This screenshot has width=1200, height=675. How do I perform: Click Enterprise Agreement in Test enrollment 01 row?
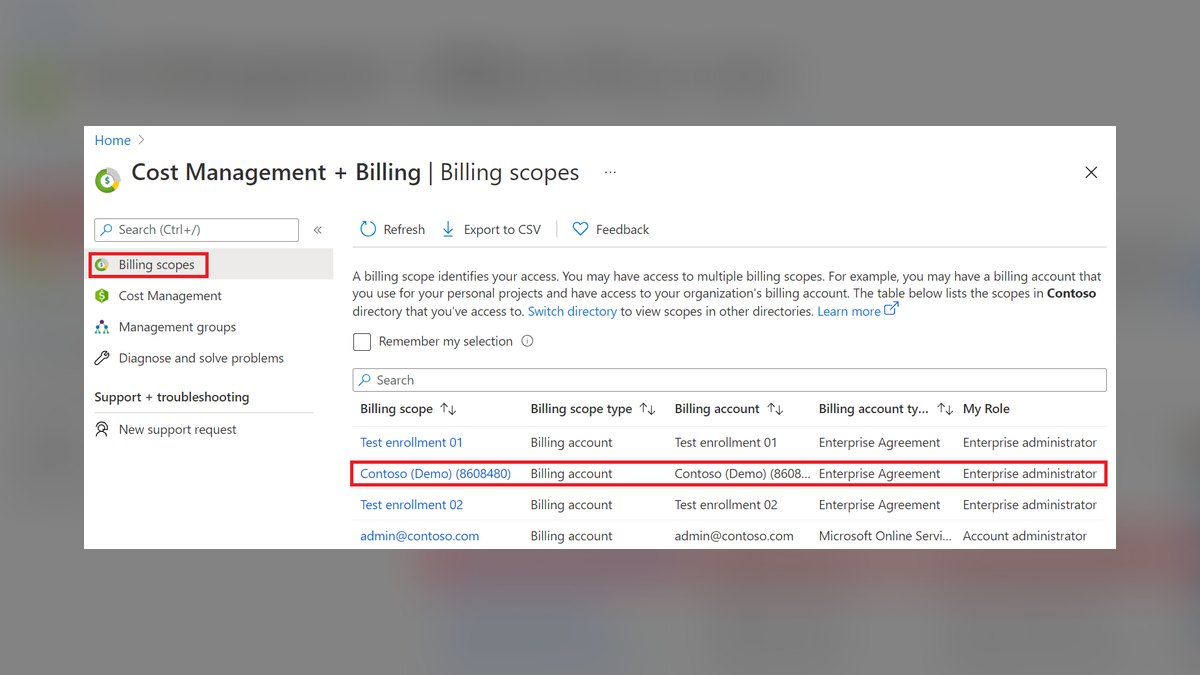tap(880, 442)
